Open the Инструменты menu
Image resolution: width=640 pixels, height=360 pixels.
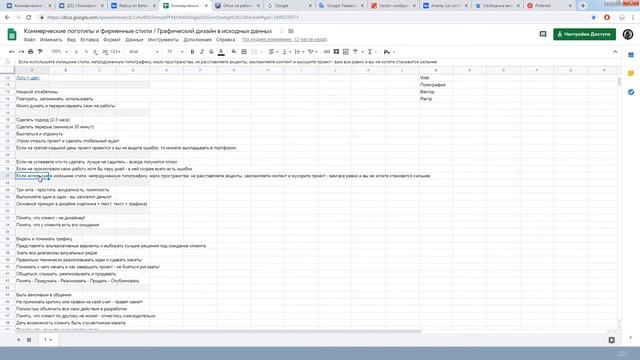click(x=163, y=40)
